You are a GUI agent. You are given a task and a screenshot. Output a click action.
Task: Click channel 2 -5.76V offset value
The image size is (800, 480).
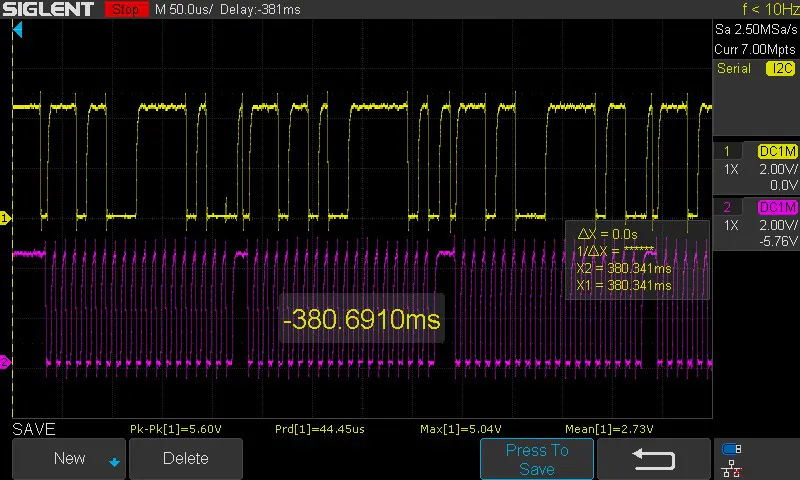778,241
